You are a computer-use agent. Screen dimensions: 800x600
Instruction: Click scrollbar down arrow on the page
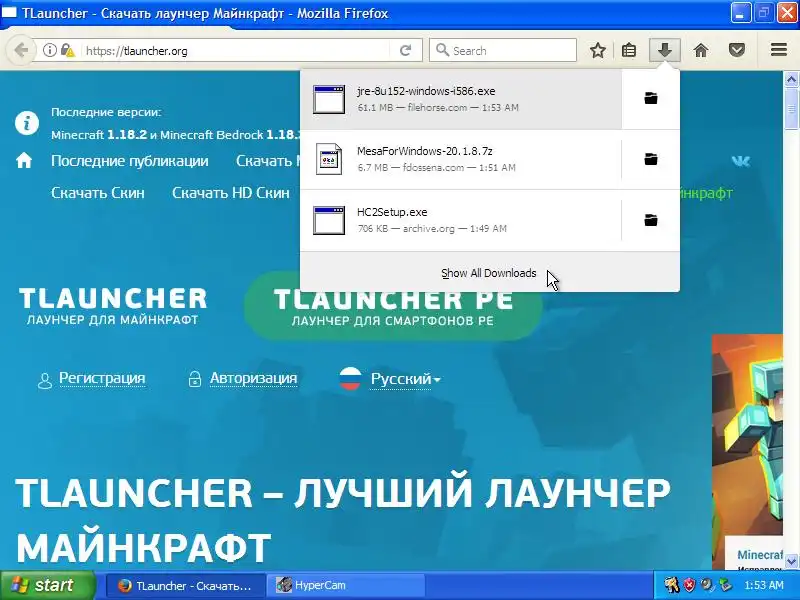tap(791, 562)
